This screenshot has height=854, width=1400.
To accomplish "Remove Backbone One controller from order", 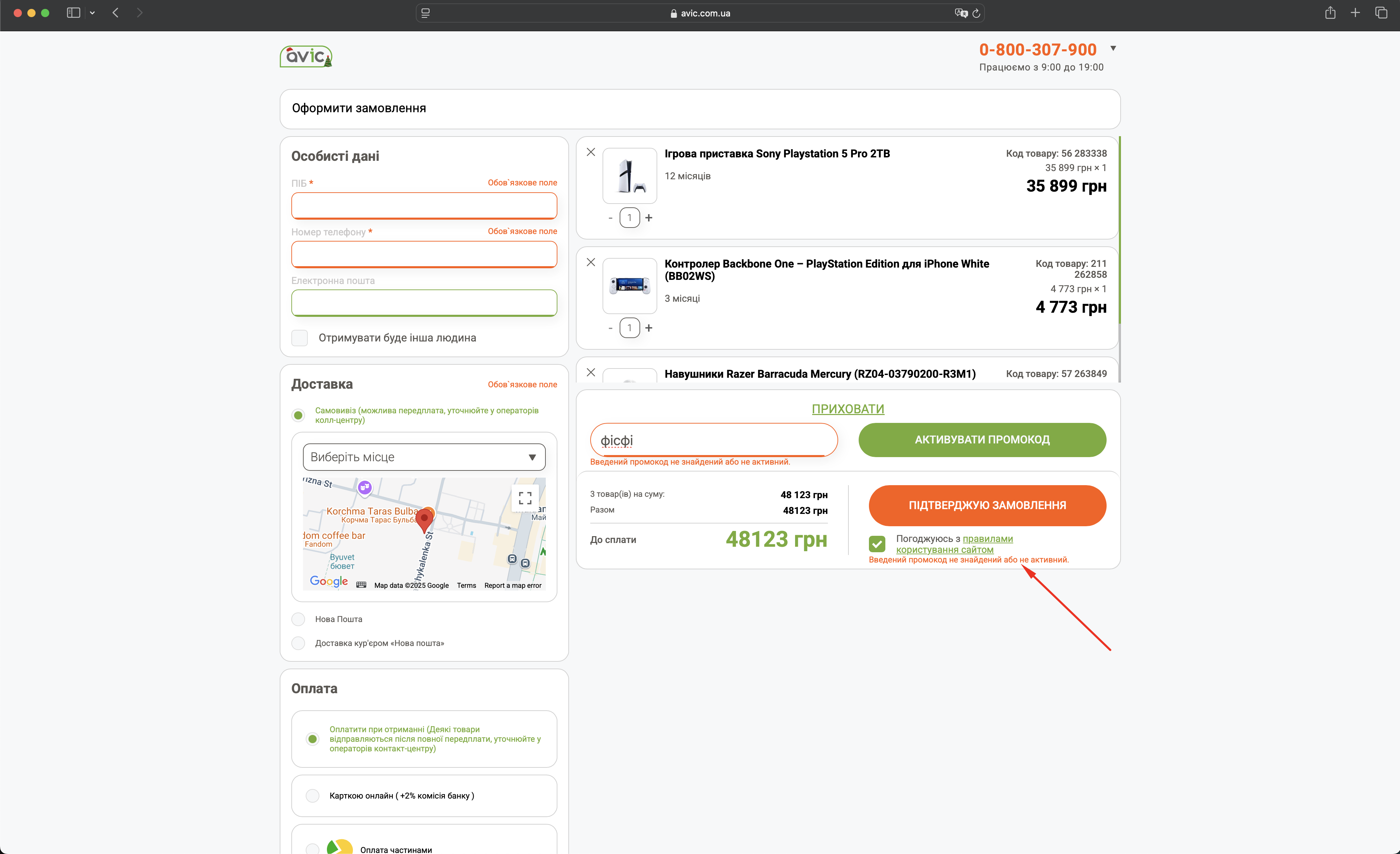I will 591,262.
